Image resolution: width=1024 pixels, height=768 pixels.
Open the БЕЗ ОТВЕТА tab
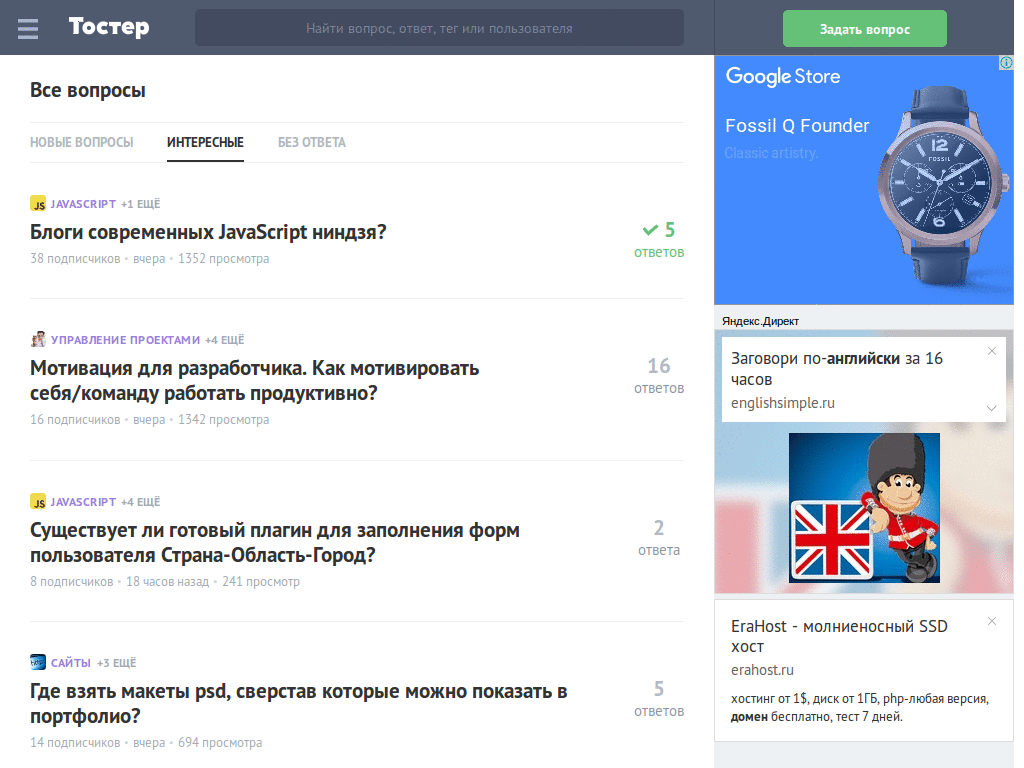312,142
